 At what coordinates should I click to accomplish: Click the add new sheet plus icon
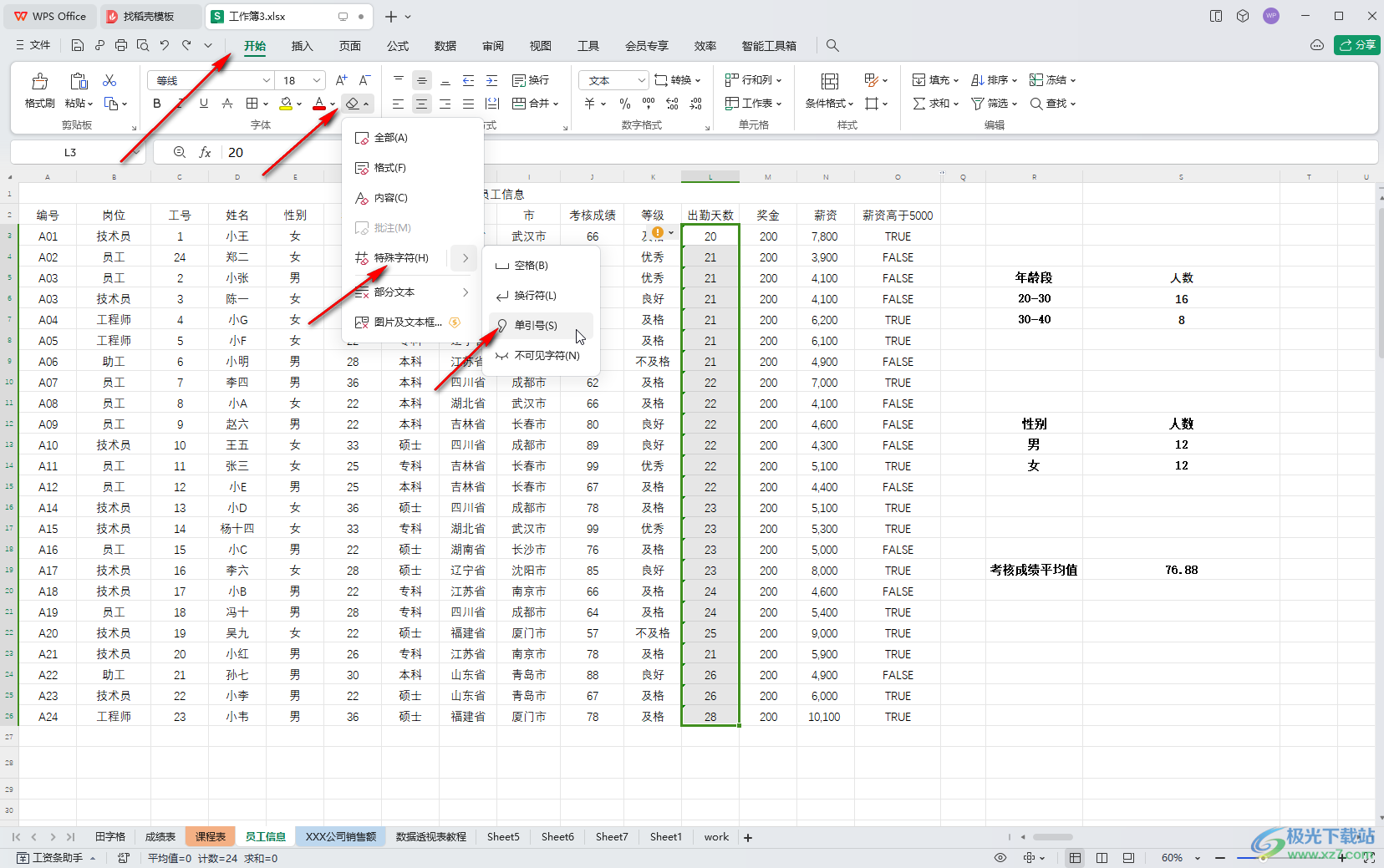click(748, 837)
